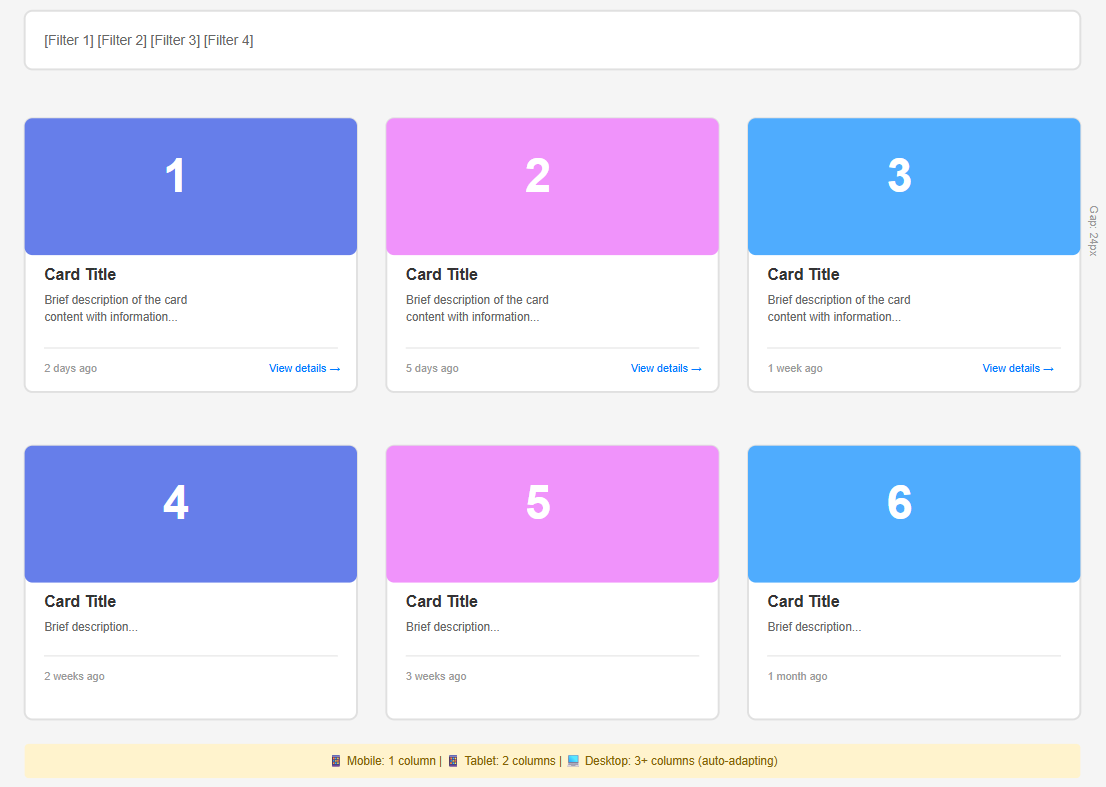The image size is (1106, 787).
Task: Click the '1 week ago' timestamp
Action: click(795, 368)
